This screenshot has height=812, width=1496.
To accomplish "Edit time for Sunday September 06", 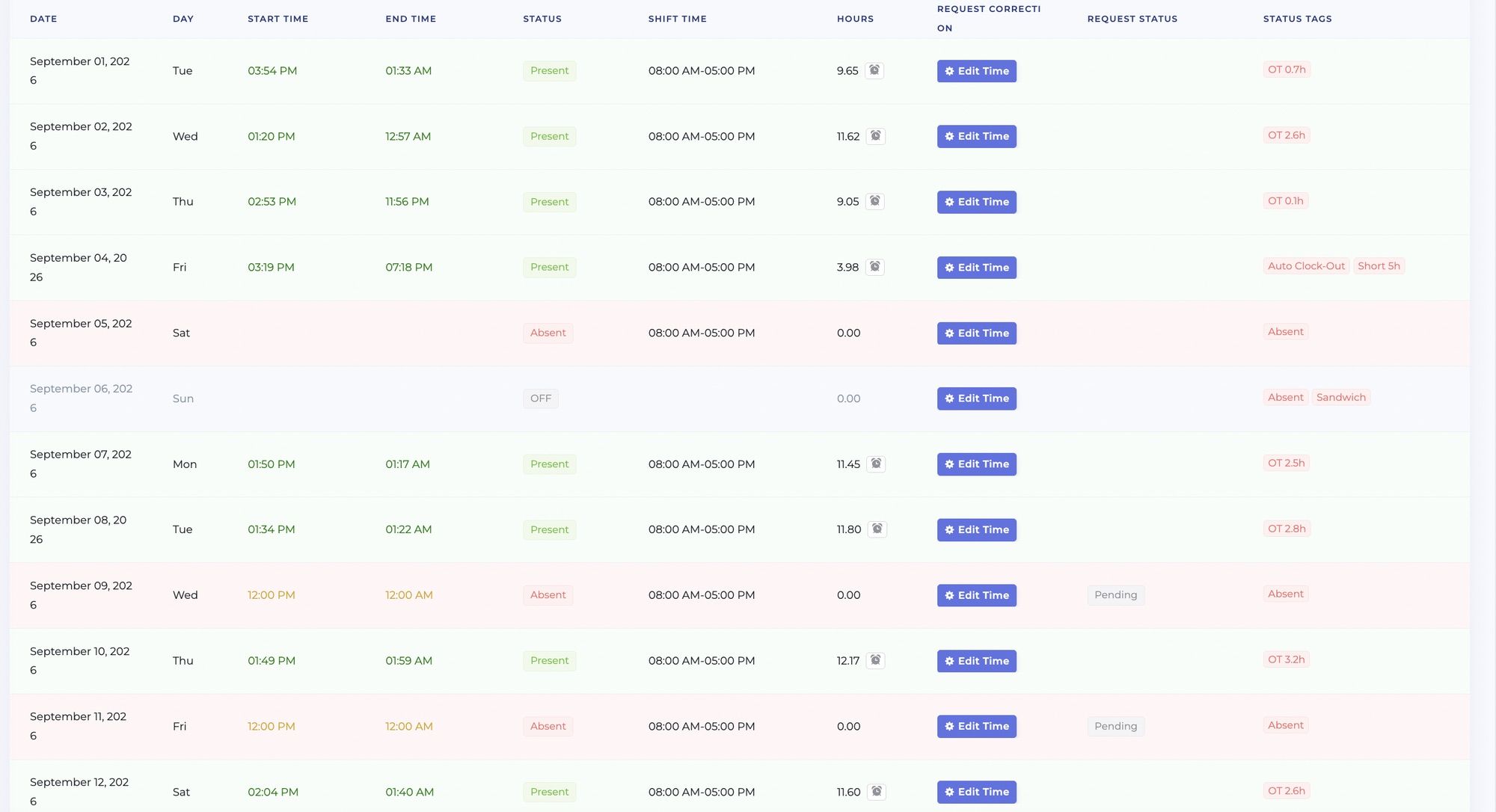I will [976, 399].
